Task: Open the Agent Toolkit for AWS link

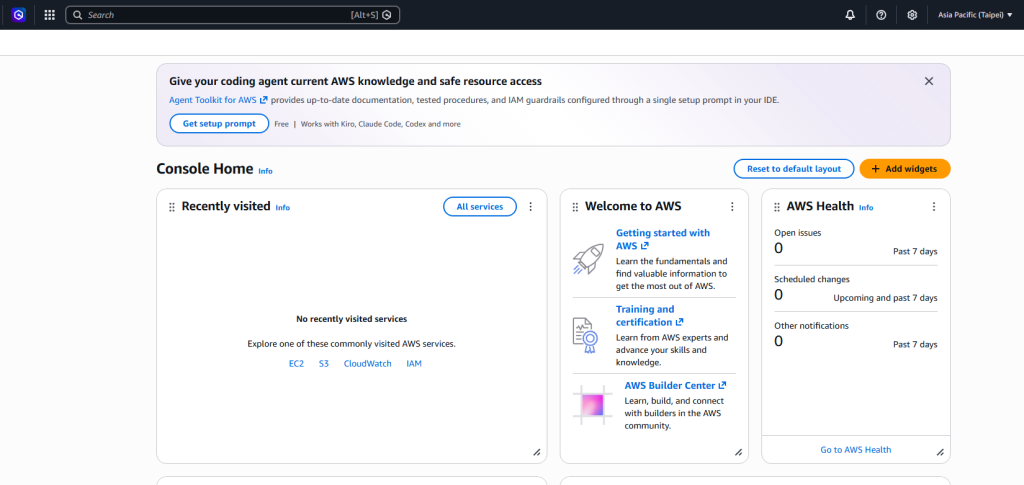Action: coord(218,101)
